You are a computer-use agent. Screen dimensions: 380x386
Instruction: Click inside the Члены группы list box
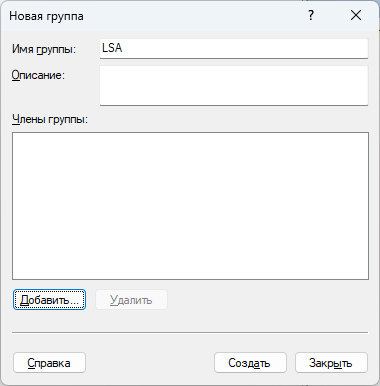click(190, 206)
